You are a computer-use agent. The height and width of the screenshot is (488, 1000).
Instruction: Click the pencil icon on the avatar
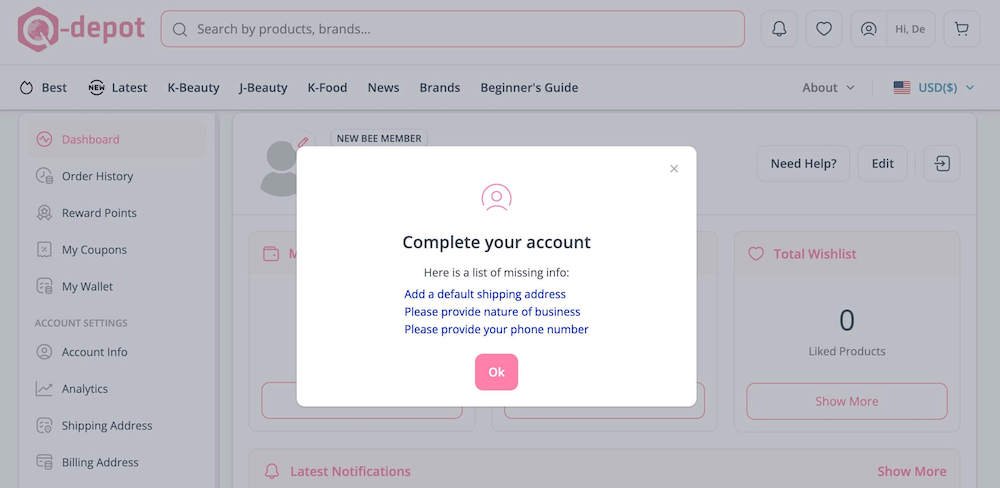click(303, 142)
